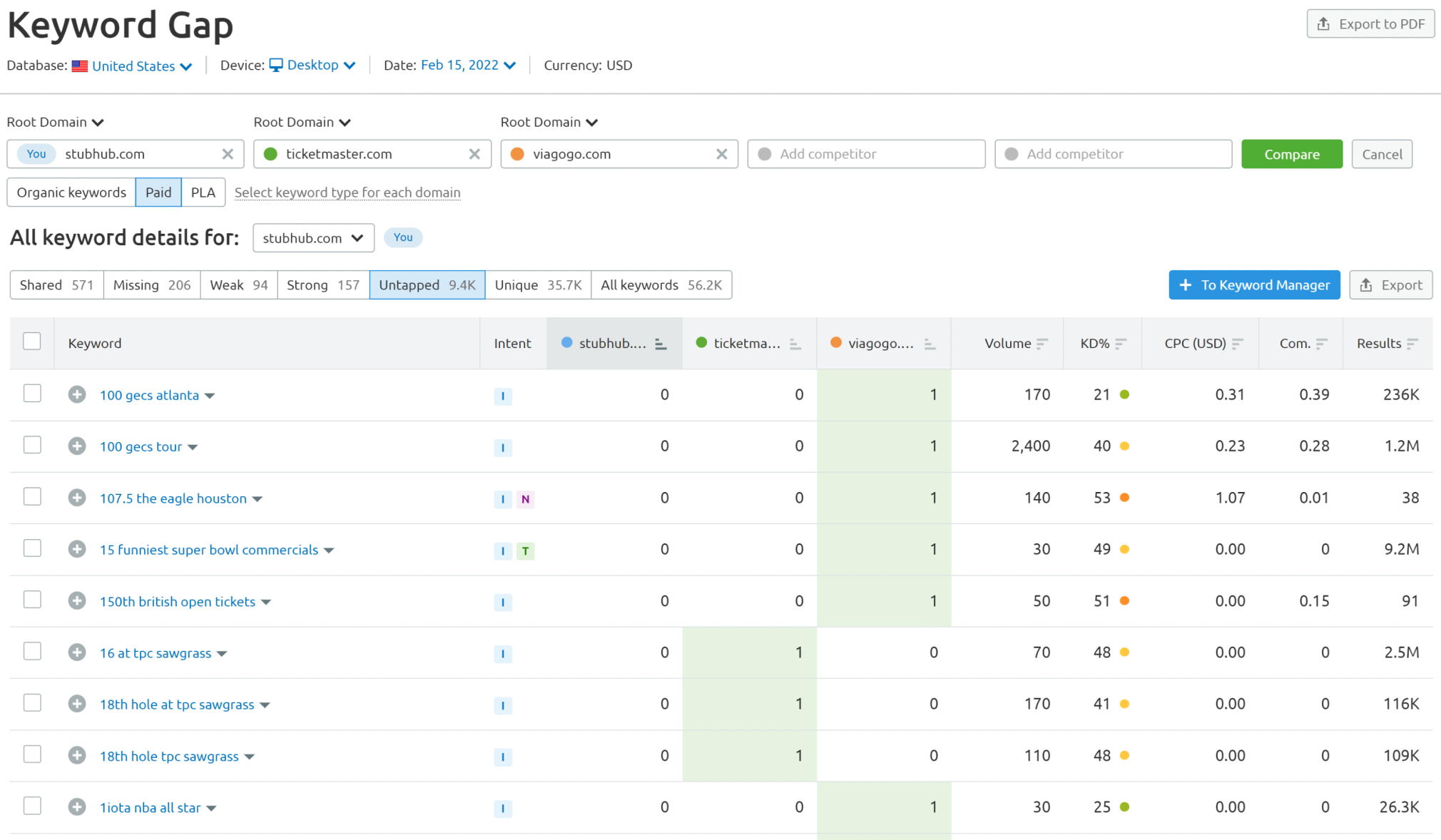
Task: Click the United States flag icon
Action: (x=80, y=66)
